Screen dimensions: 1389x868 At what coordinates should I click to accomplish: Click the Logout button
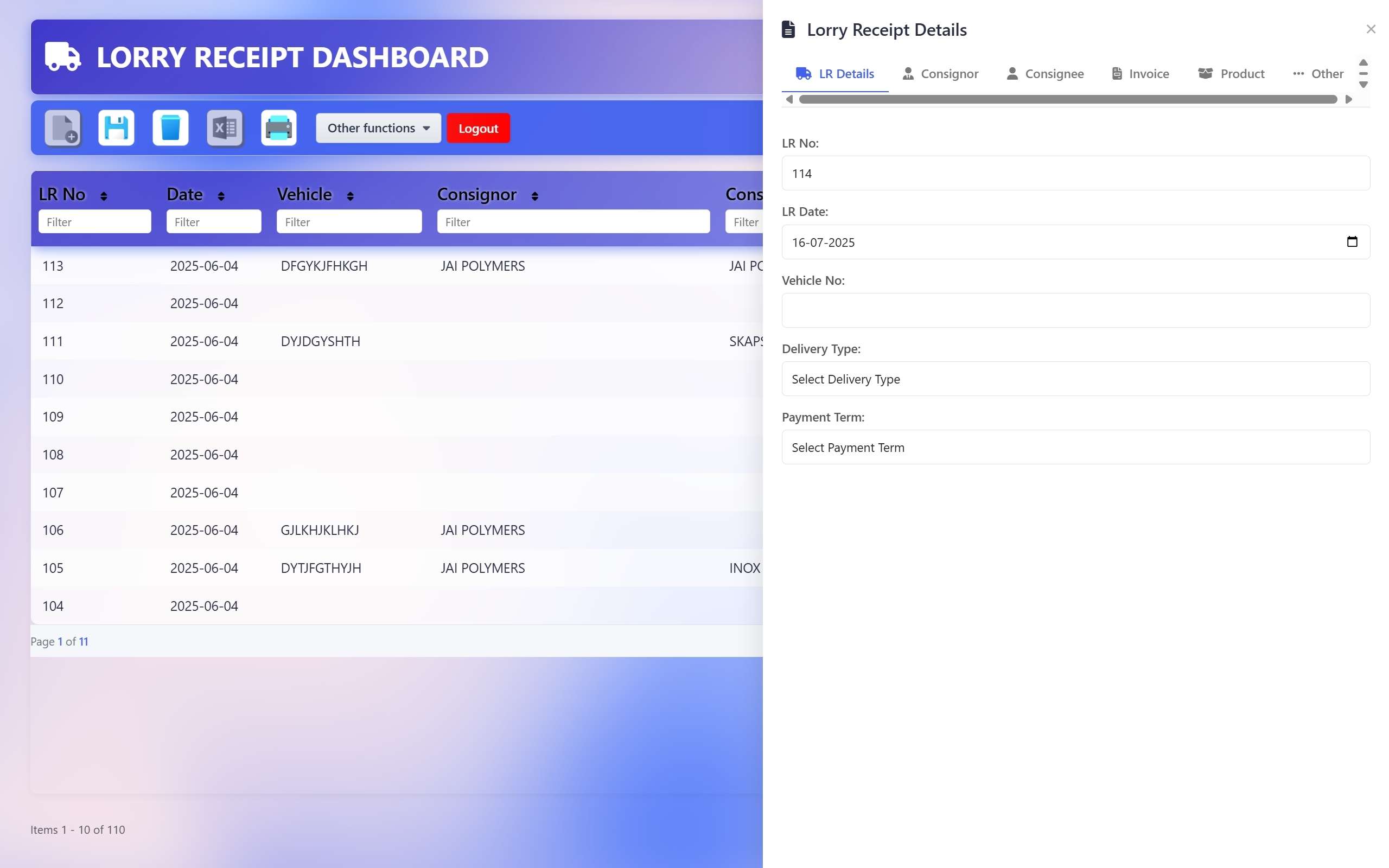coord(477,127)
